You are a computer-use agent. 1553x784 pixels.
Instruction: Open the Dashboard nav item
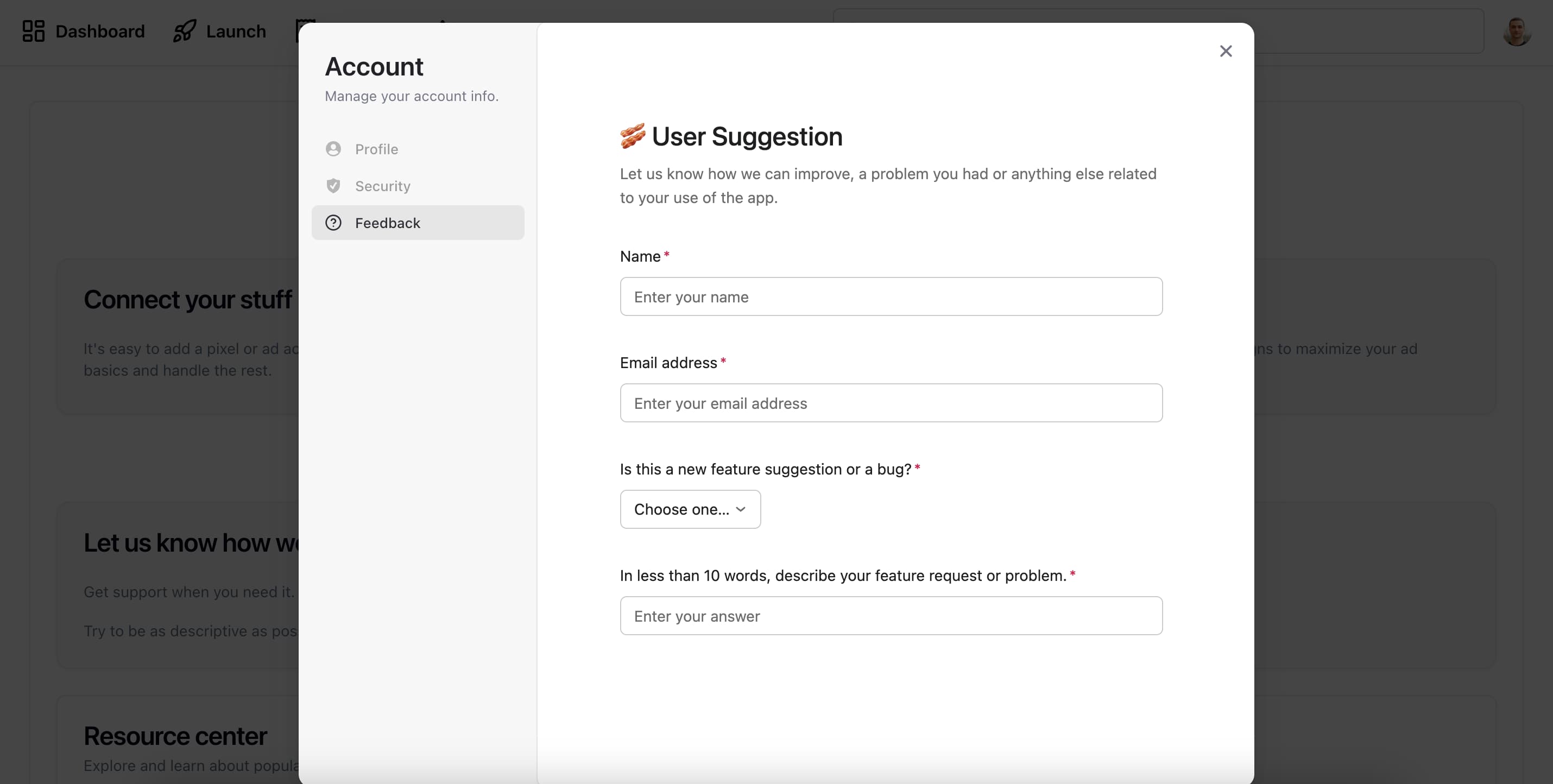point(84,31)
